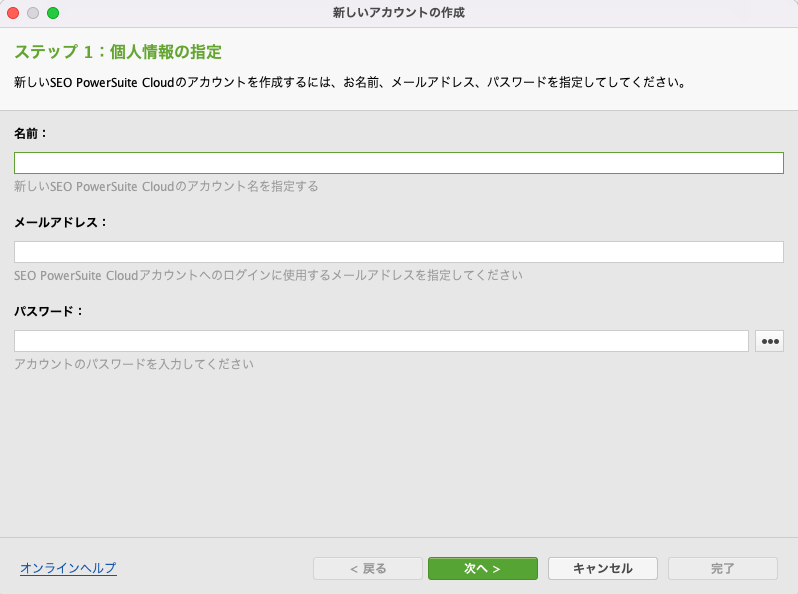Click the ステップ 1：個人情報の指定 heading
Image resolution: width=798 pixels, height=594 pixels.
pos(118,51)
